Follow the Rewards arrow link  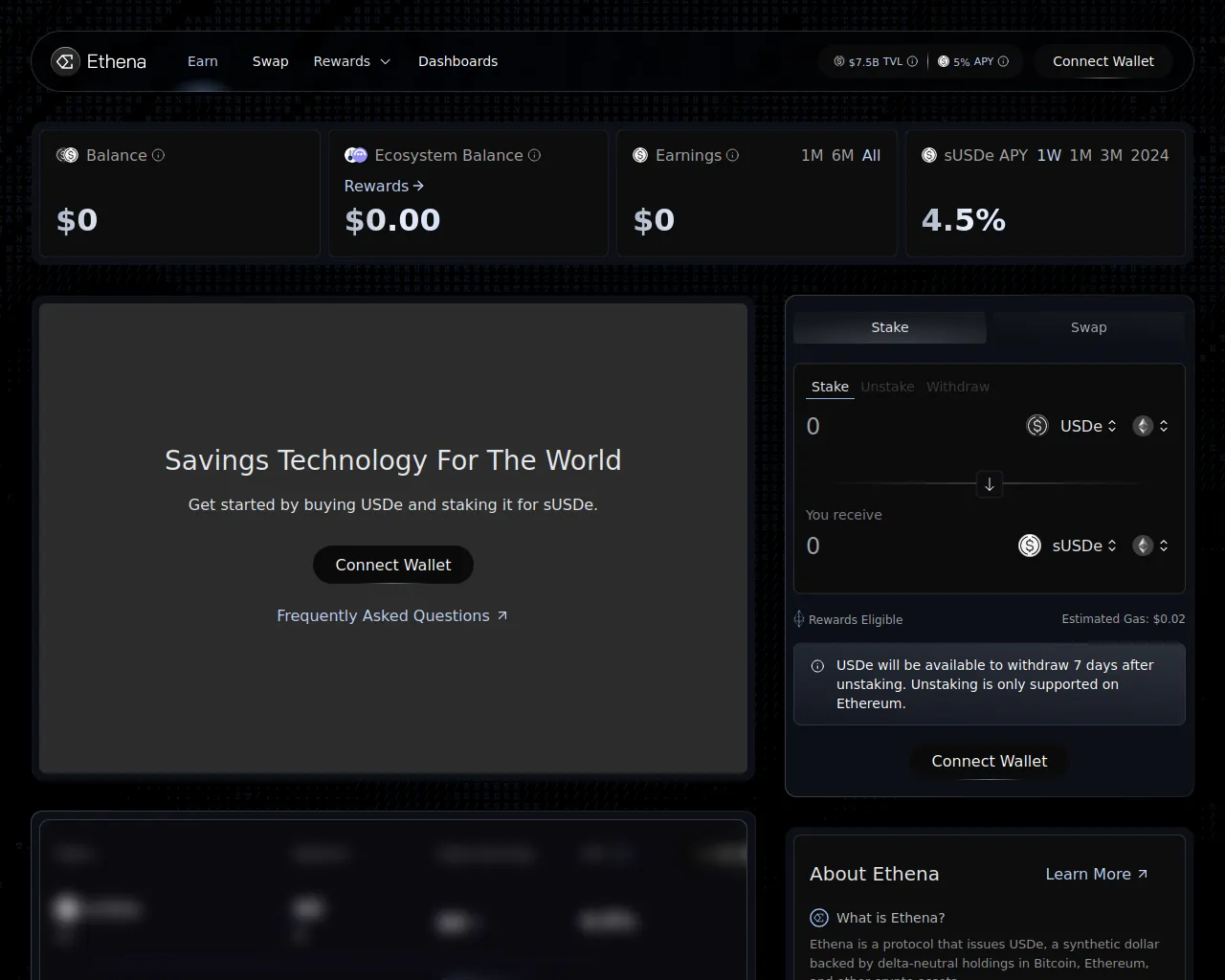point(384,186)
